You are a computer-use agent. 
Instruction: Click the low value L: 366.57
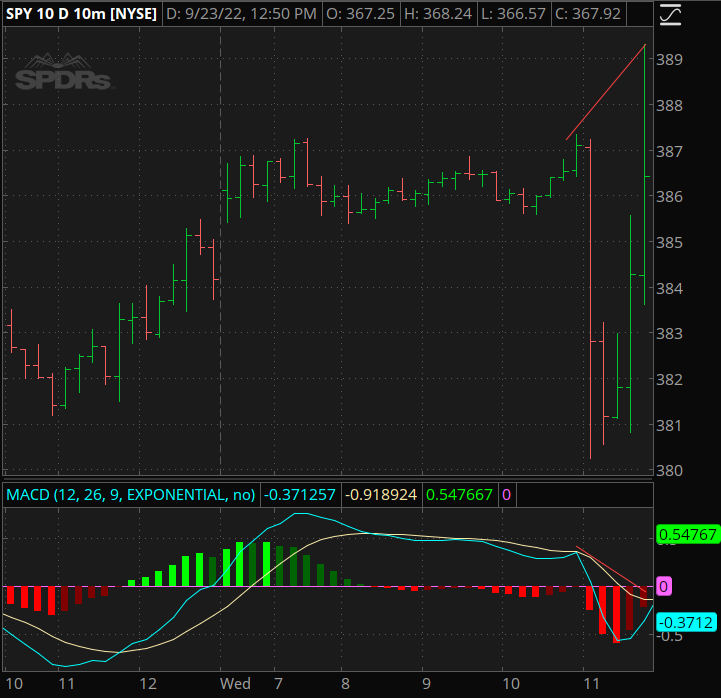pyautogui.click(x=514, y=14)
